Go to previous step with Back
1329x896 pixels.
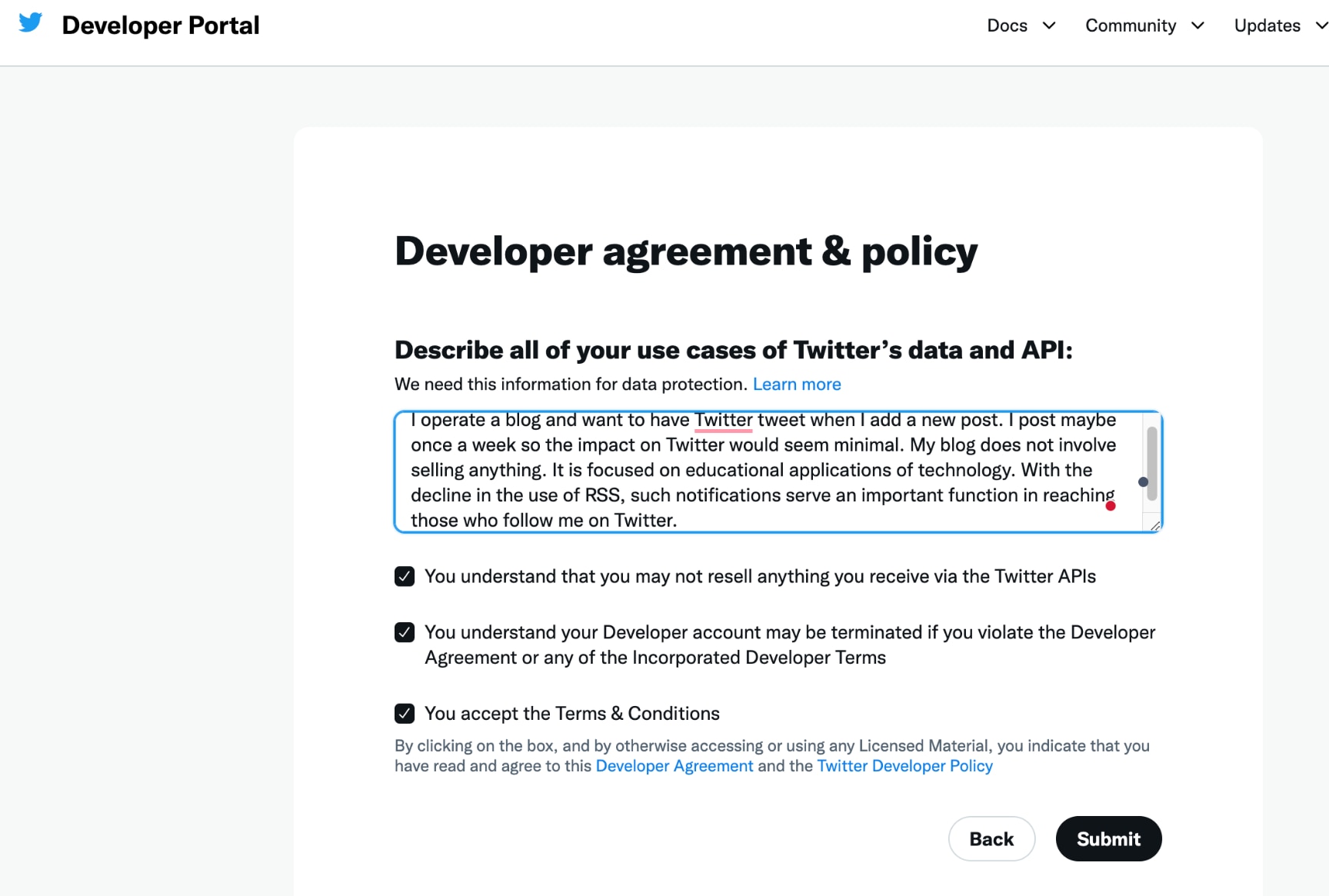pyautogui.click(x=991, y=838)
